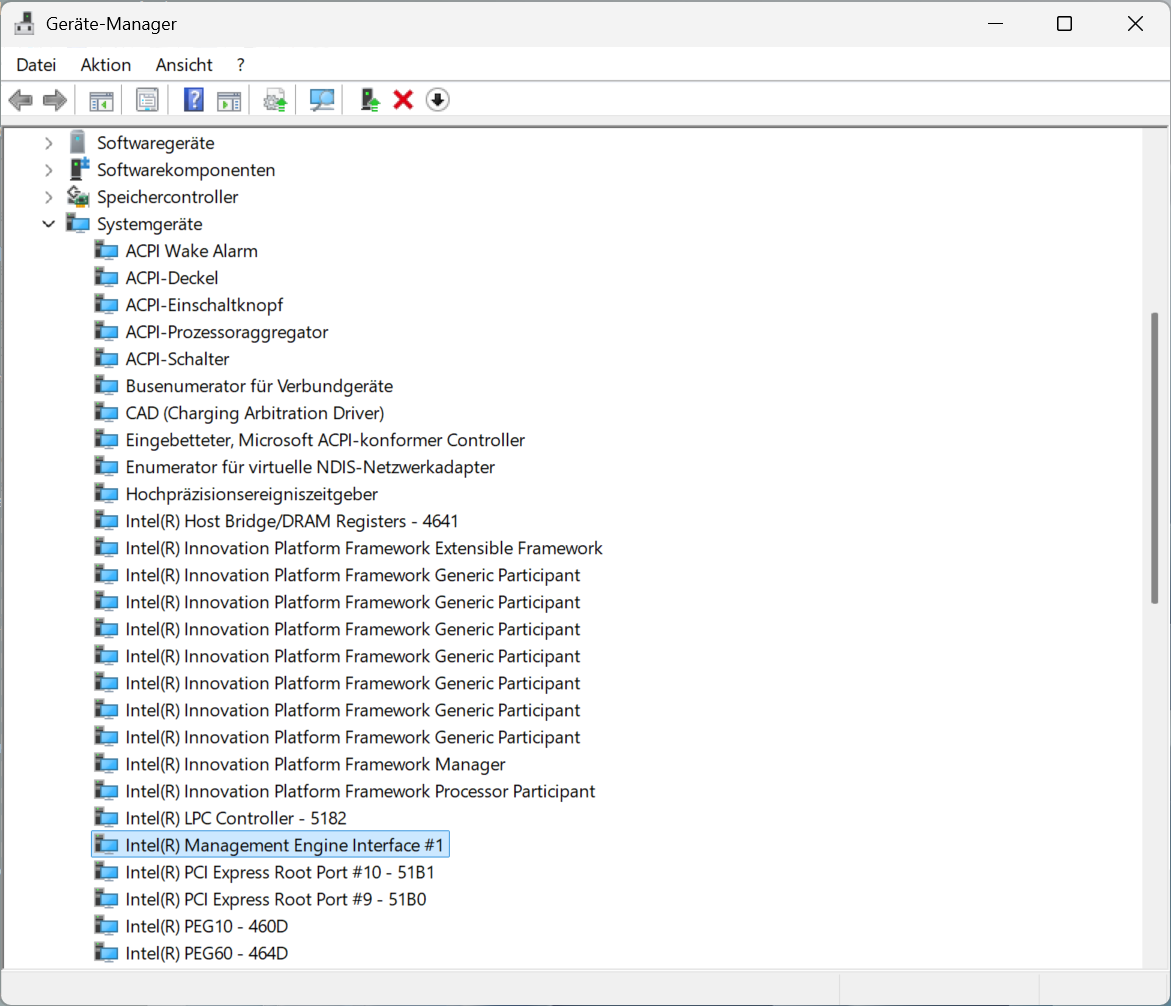
Task: Click the update driver toolbar icon
Action: pos(275,100)
